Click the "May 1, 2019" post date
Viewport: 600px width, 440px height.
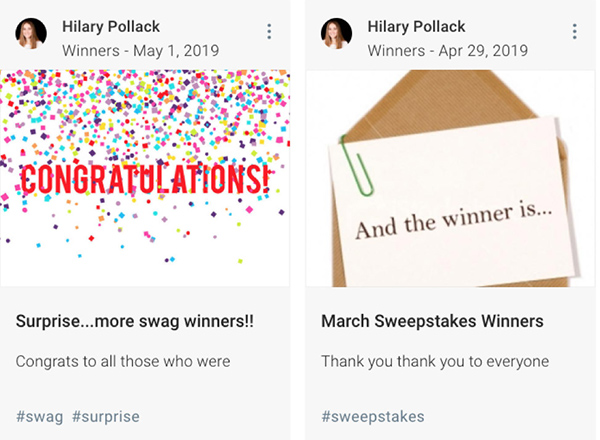pos(177,49)
